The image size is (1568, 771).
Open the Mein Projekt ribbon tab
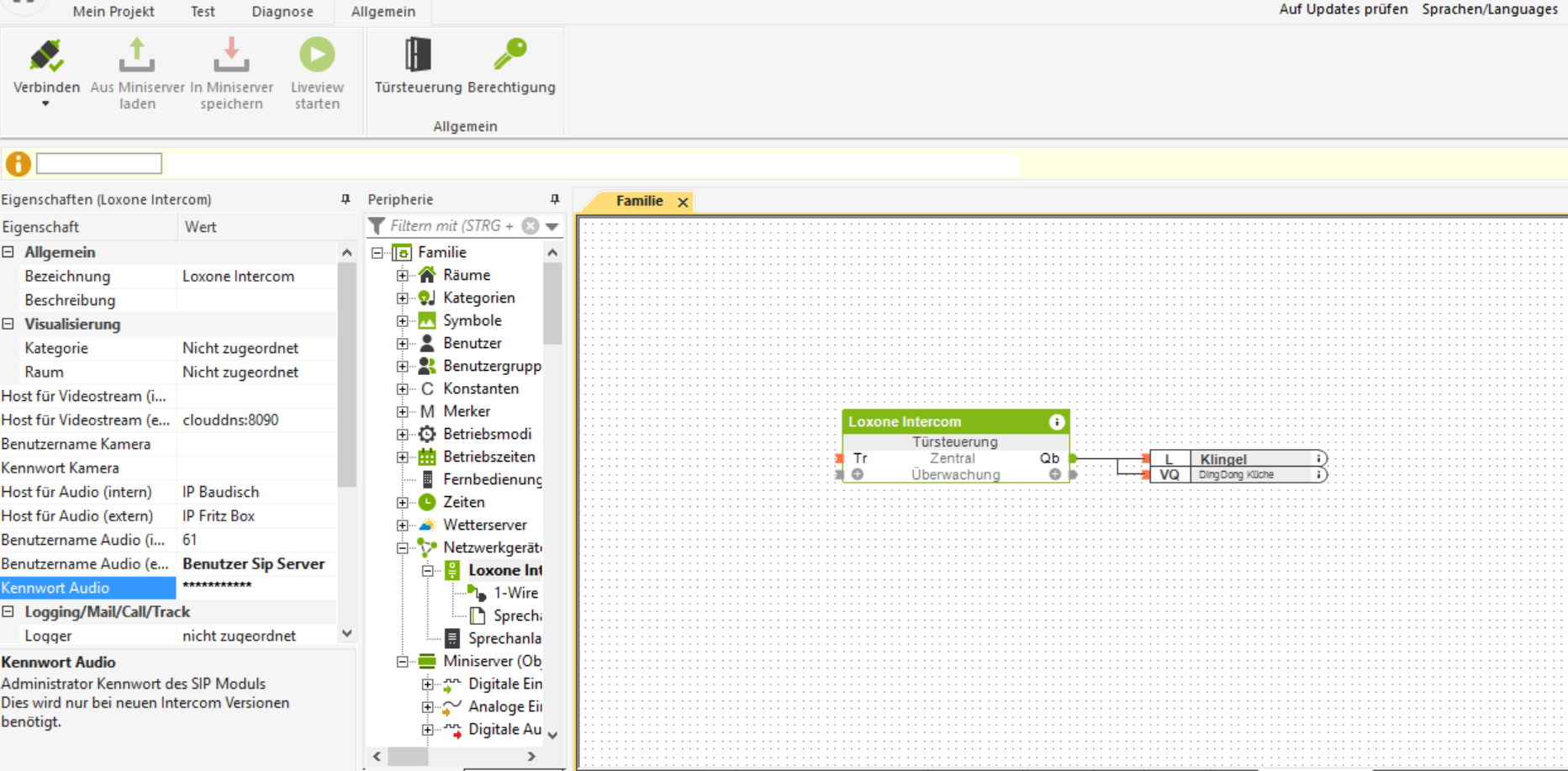[x=114, y=12]
